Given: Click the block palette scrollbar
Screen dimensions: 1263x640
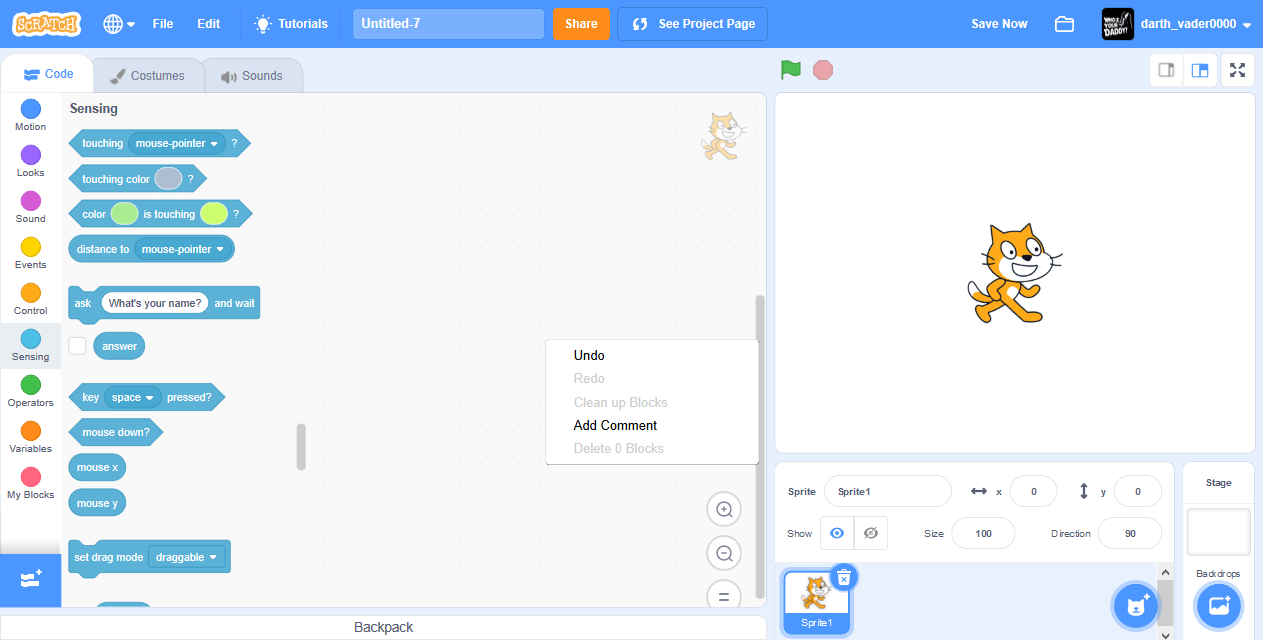Looking at the screenshot, I should [301, 447].
